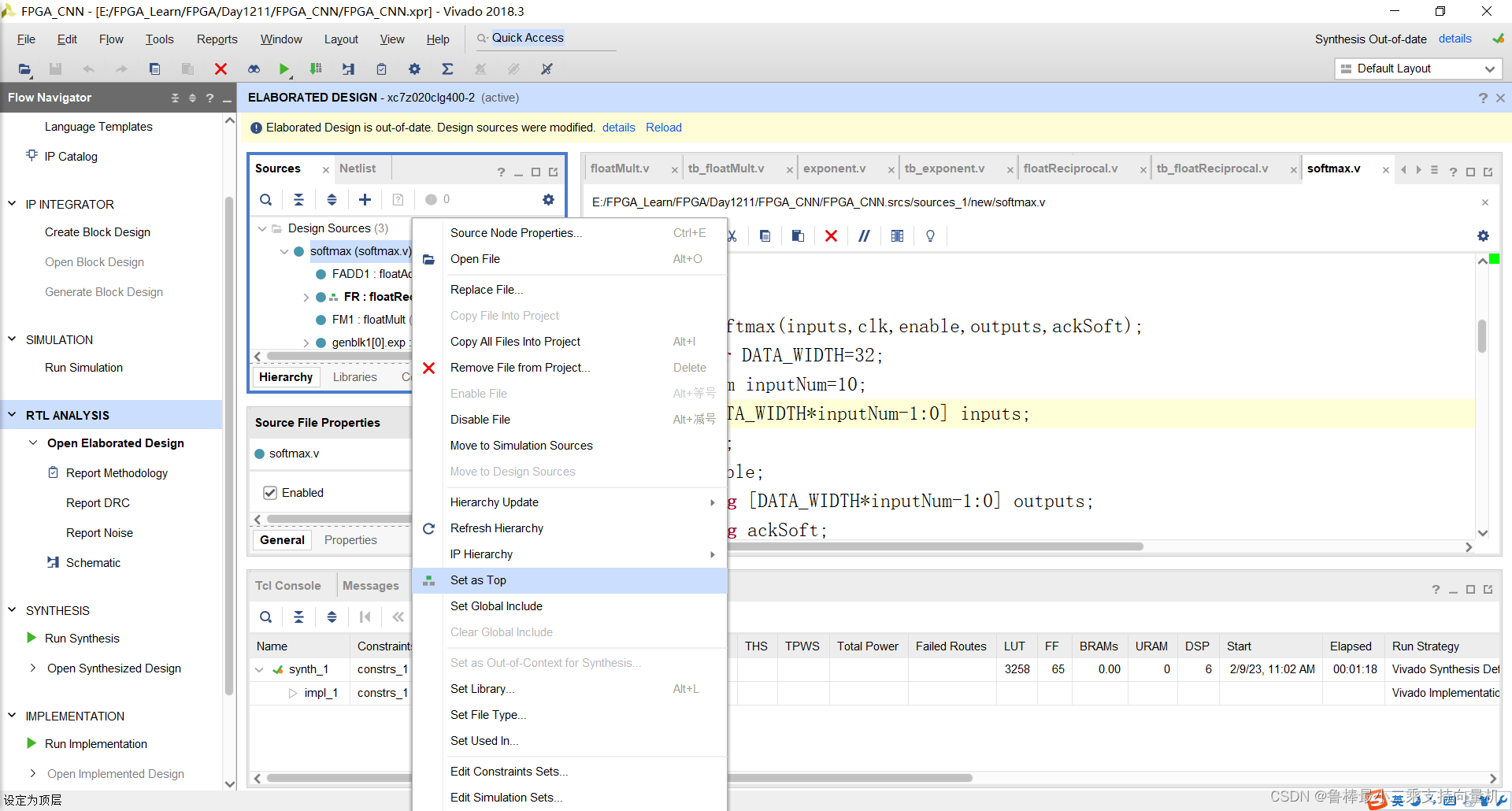Click the red X delete icon in editor toolbar
This screenshot has height=811, width=1512.
tap(831, 236)
